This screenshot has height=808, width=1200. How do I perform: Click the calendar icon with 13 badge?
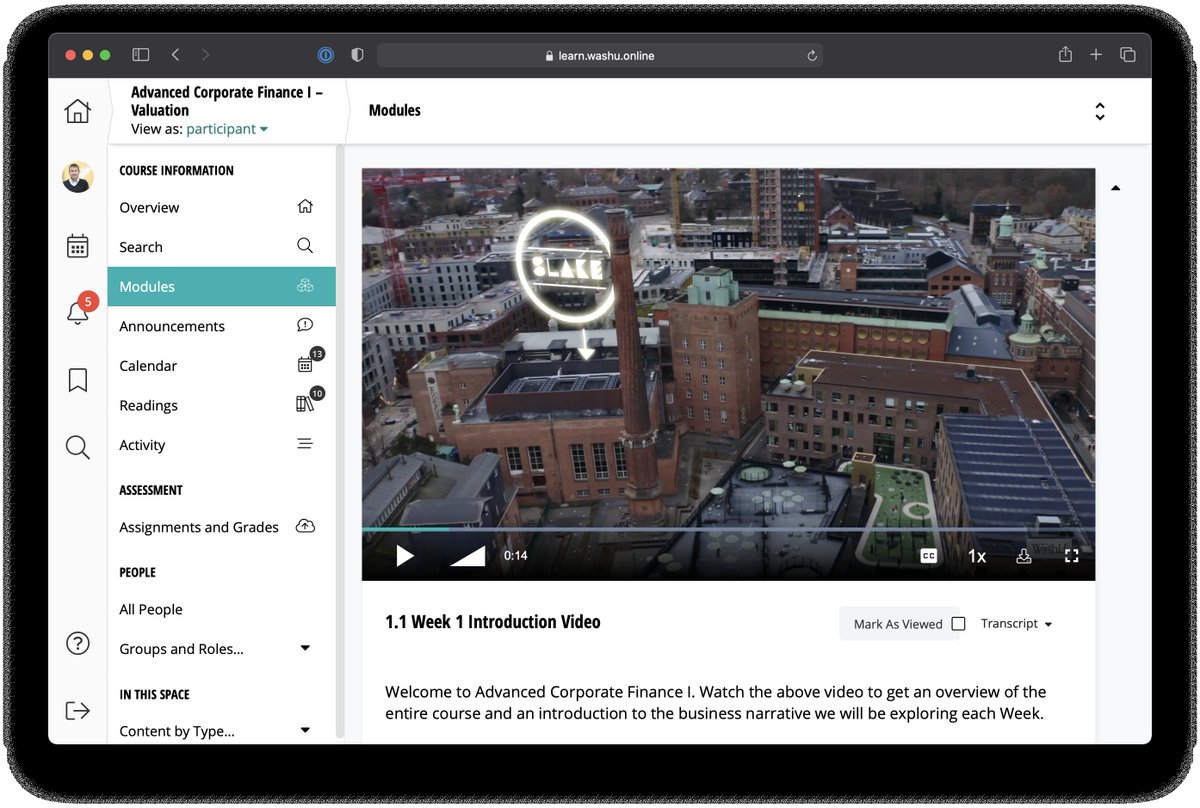[x=309, y=362]
